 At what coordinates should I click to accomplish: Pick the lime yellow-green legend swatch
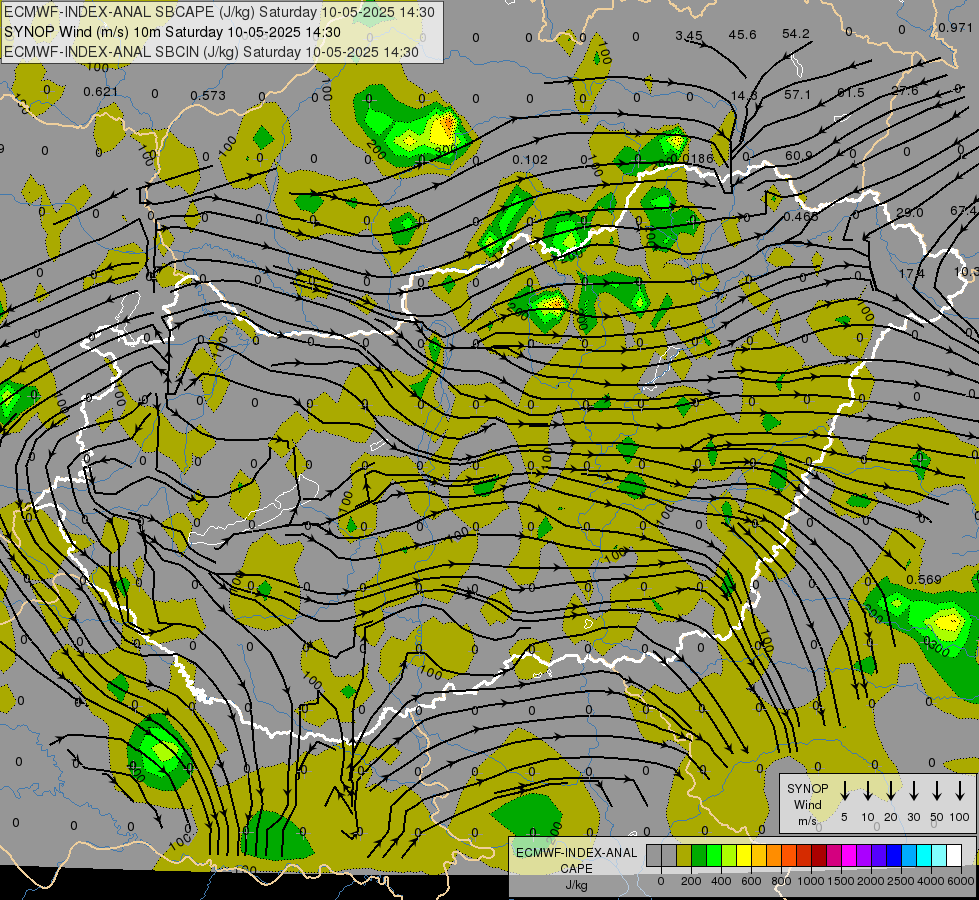click(x=729, y=855)
